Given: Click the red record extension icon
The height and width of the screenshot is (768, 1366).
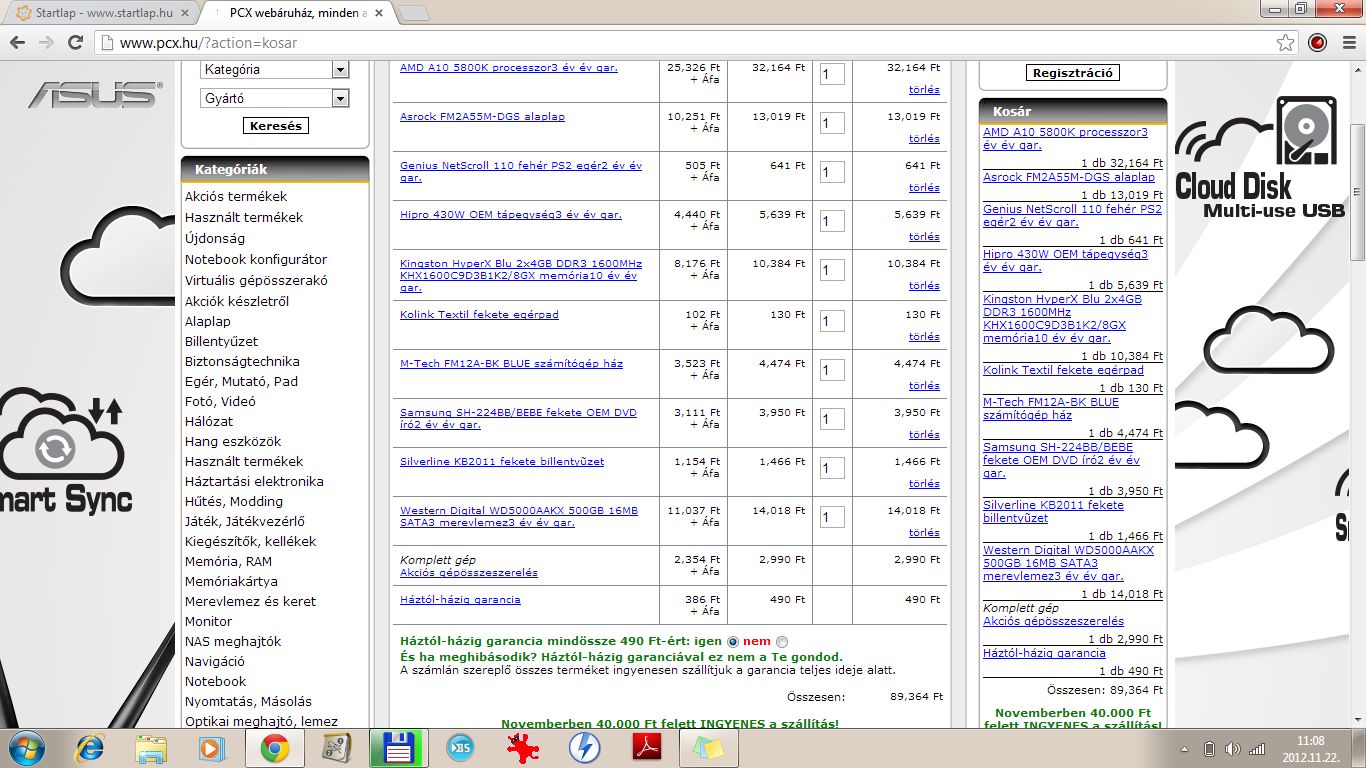Looking at the screenshot, I should (x=1318, y=43).
